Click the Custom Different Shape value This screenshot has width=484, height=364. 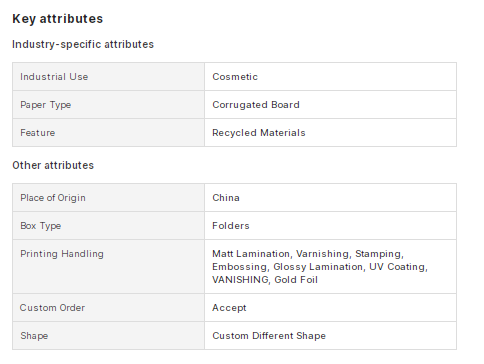pyautogui.click(x=269, y=336)
